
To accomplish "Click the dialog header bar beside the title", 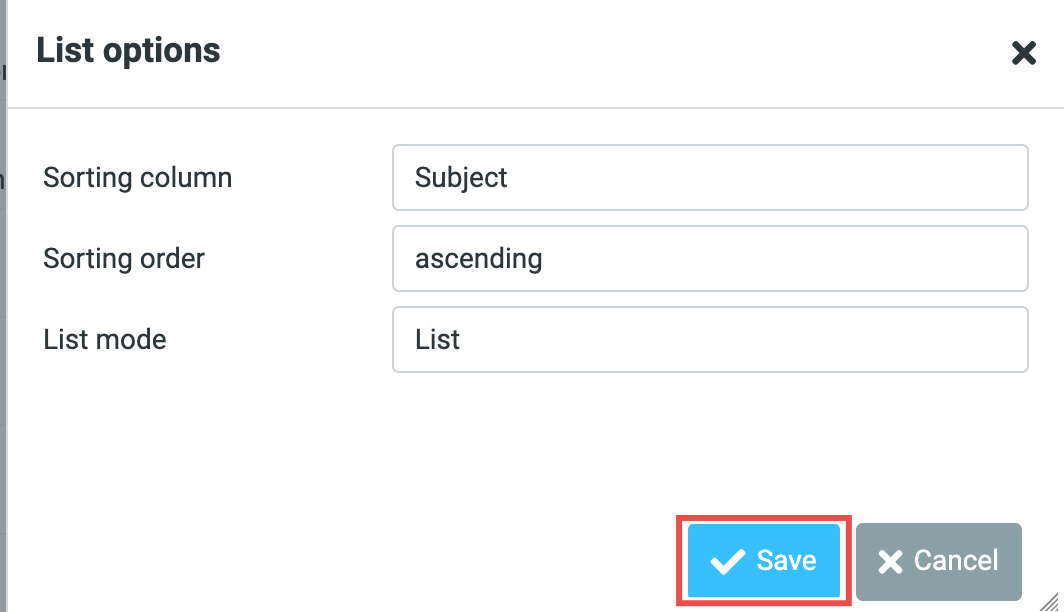I will [x=600, y=52].
